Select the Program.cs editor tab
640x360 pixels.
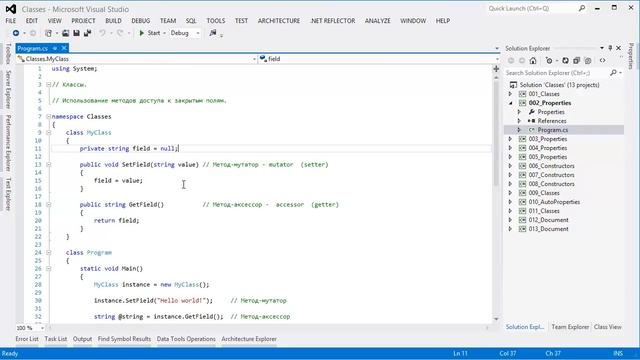click(x=33, y=48)
